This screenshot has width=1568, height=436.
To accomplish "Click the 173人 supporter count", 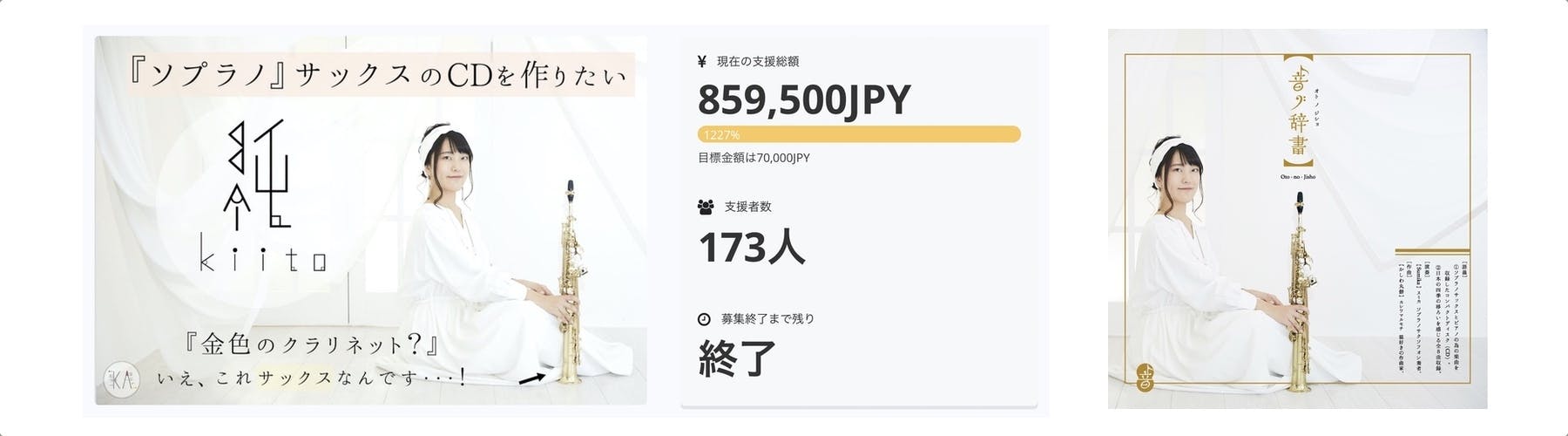I will pos(752,249).
